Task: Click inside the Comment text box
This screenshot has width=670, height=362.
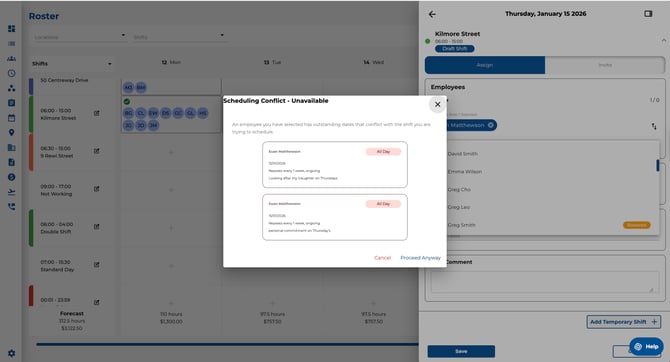Action: point(545,282)
